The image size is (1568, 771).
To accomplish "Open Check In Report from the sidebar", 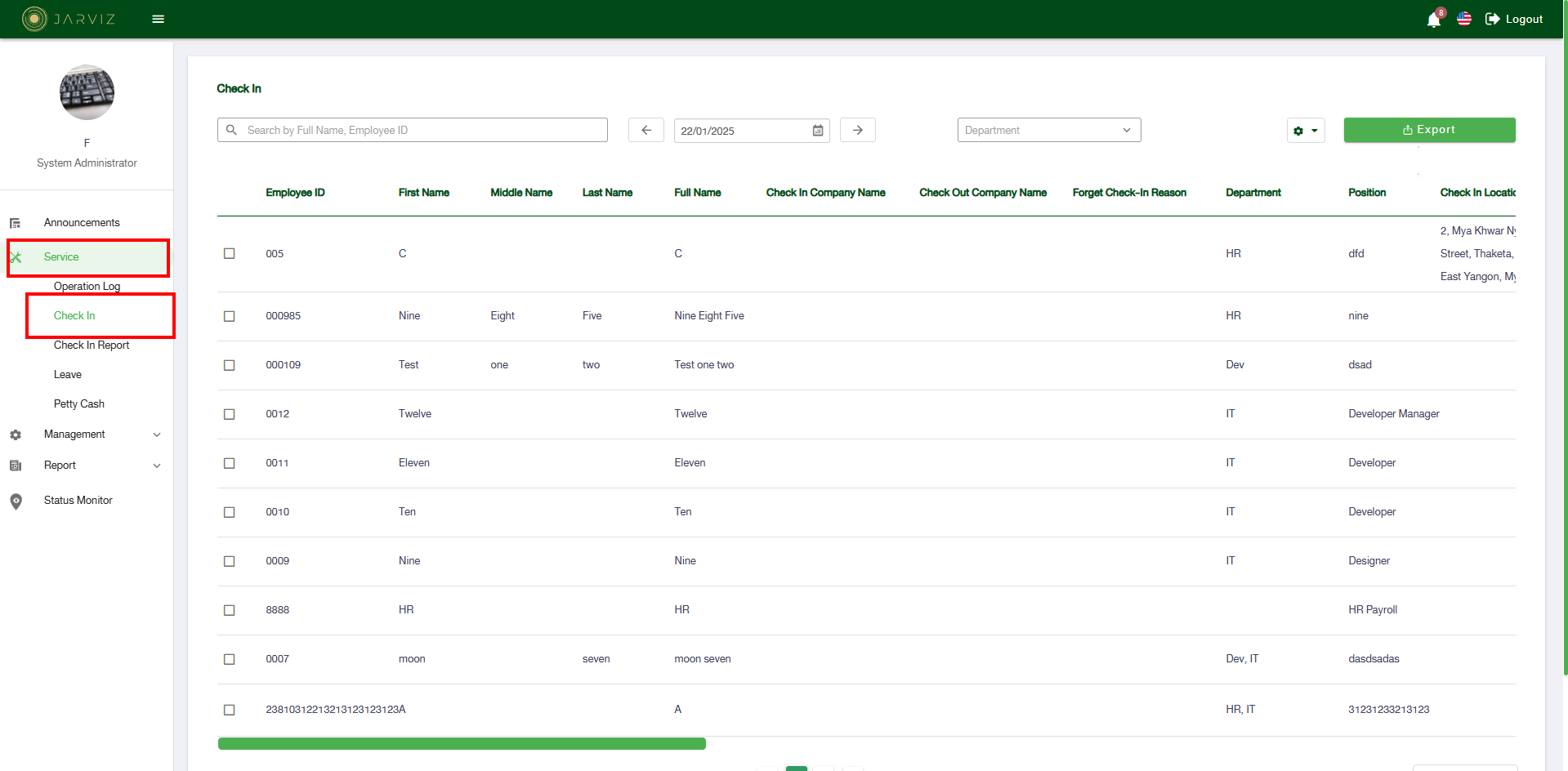I will pos(92,345).
